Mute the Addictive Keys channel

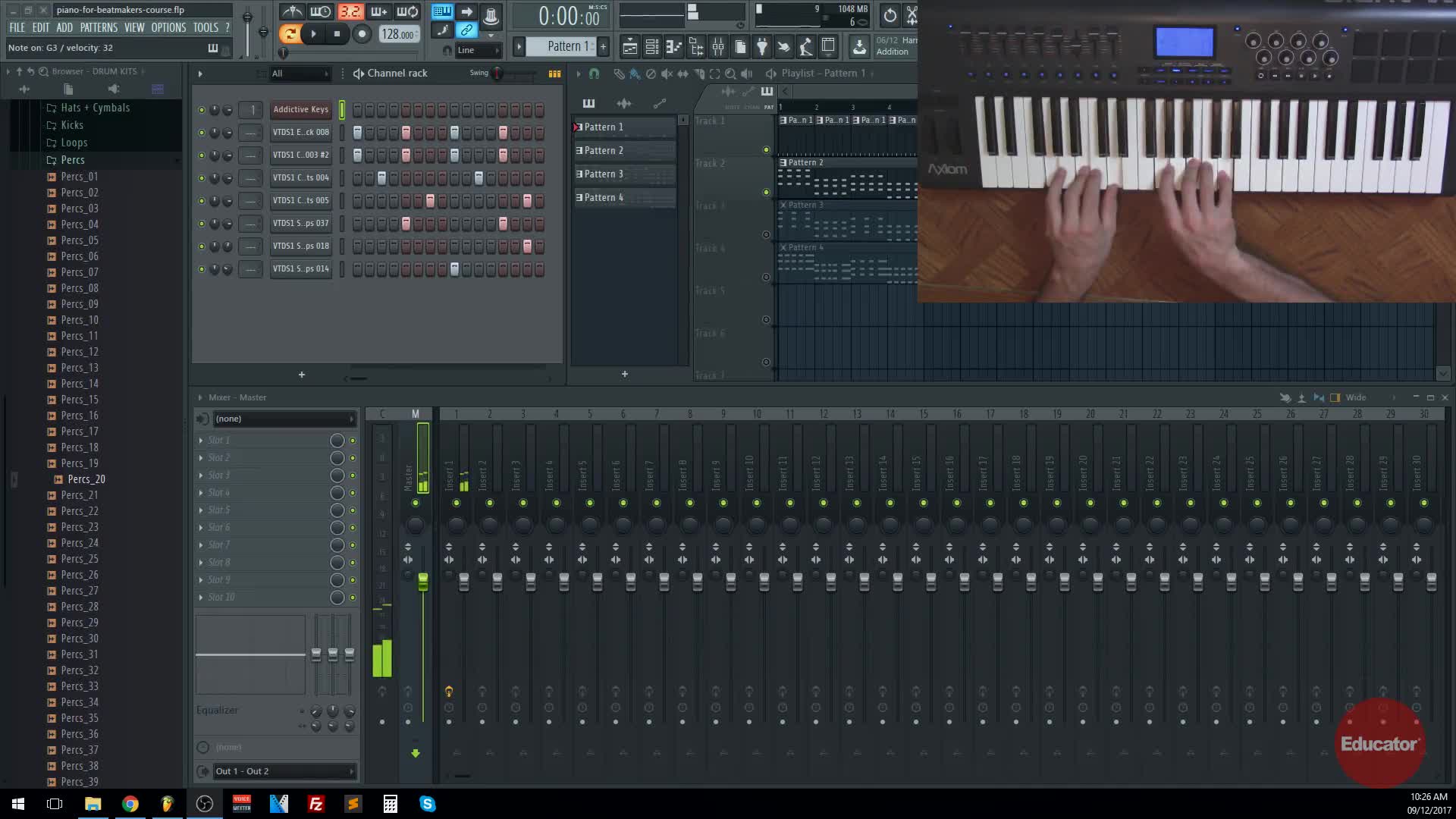tap(201, 110)
